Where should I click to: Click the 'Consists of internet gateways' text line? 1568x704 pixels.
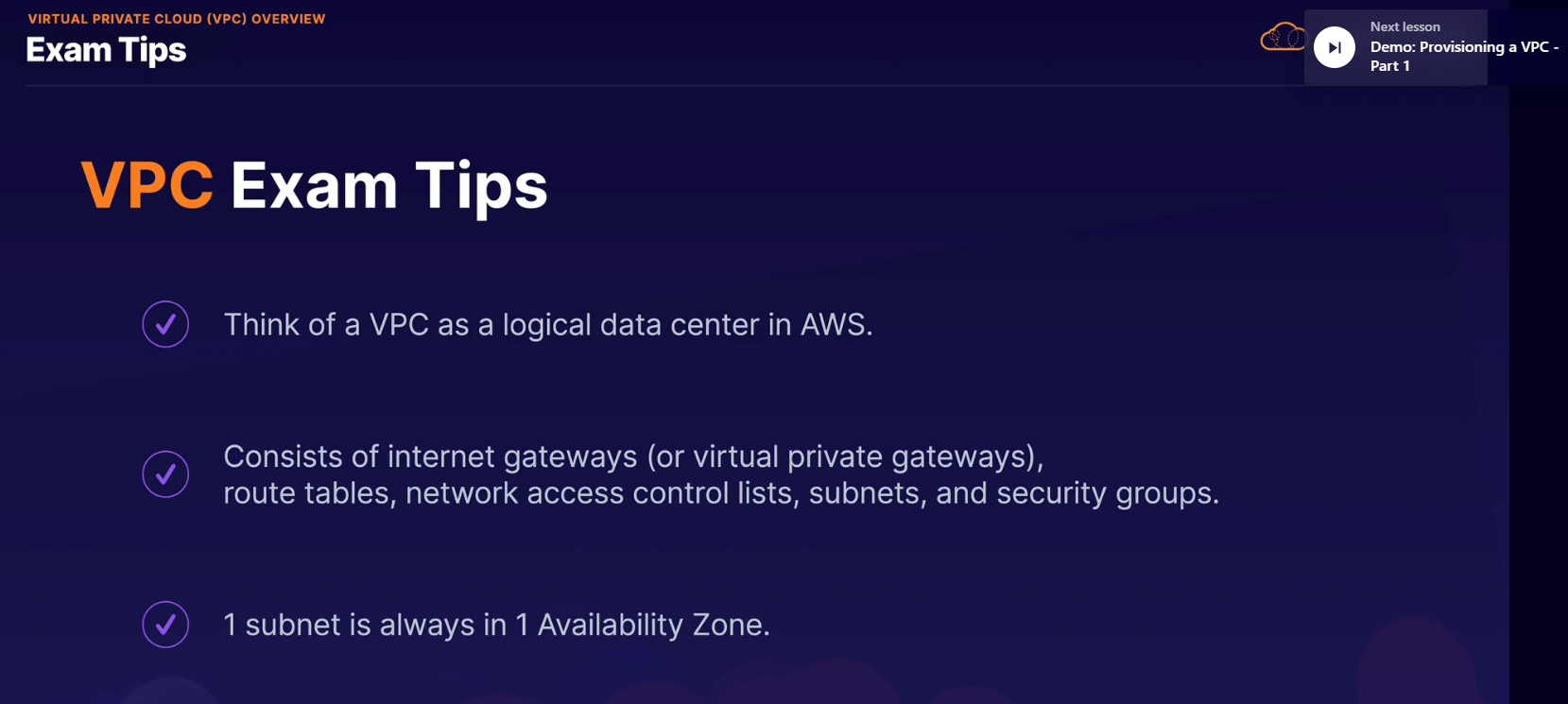coord(430,457)
